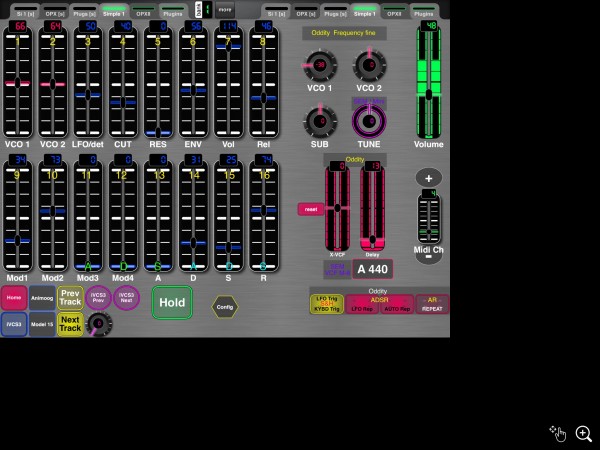The image size is (600, 450).
Task: Toggle the Hold button
Action: pyautogui.click(x=172, y=302)
